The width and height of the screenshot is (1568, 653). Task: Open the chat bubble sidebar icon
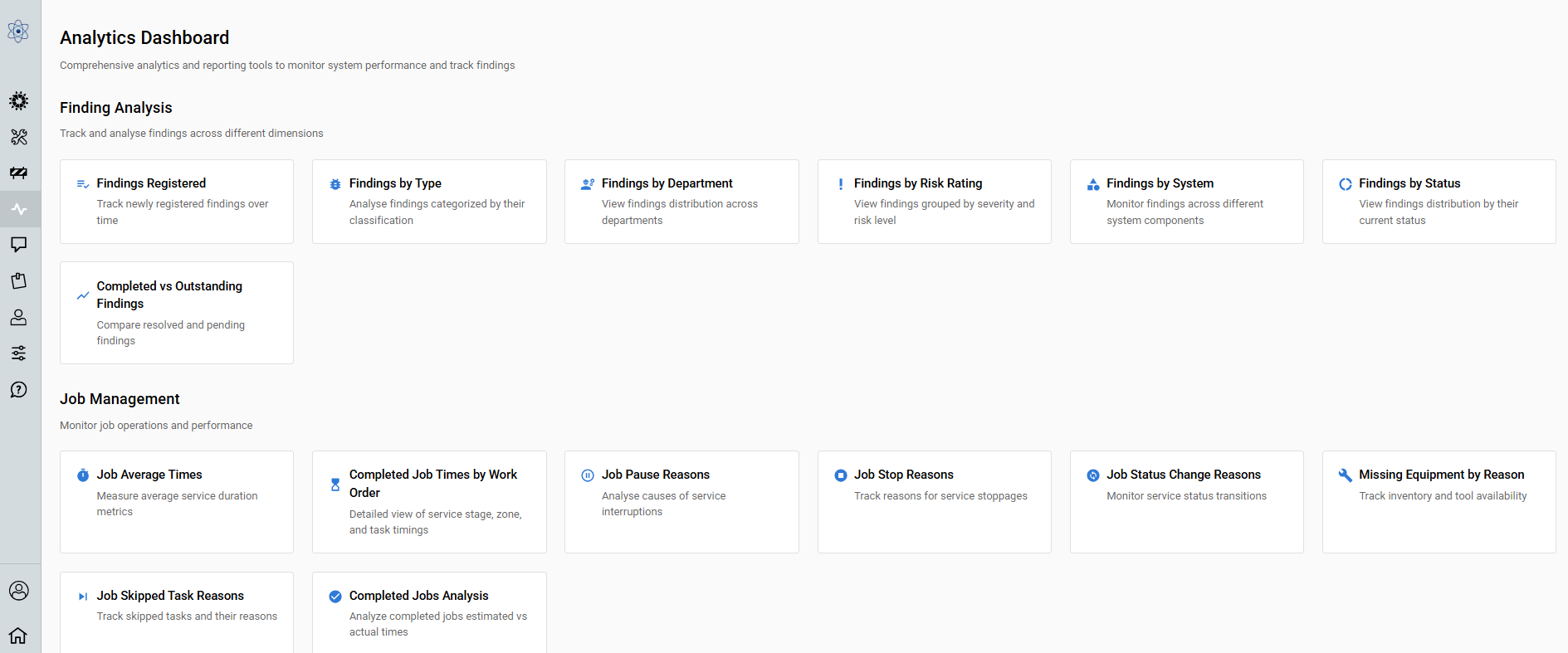pos(18,245)
